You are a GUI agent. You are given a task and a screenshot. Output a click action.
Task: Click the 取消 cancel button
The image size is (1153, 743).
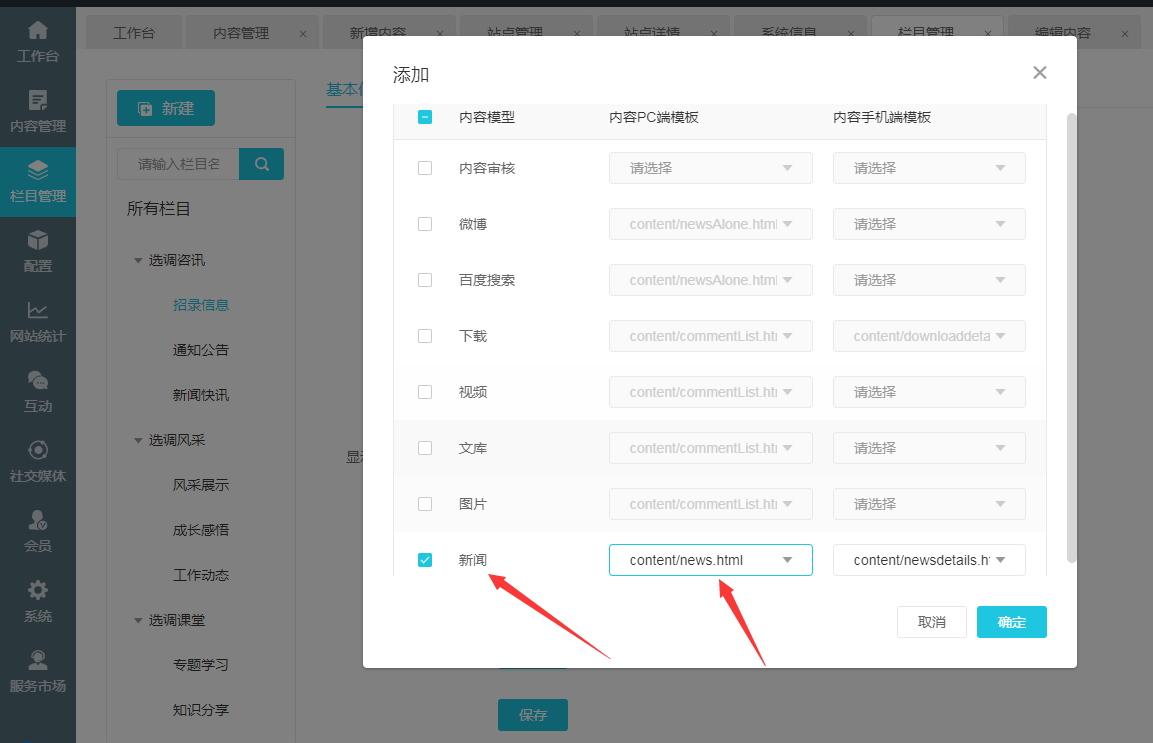point(931,622)
